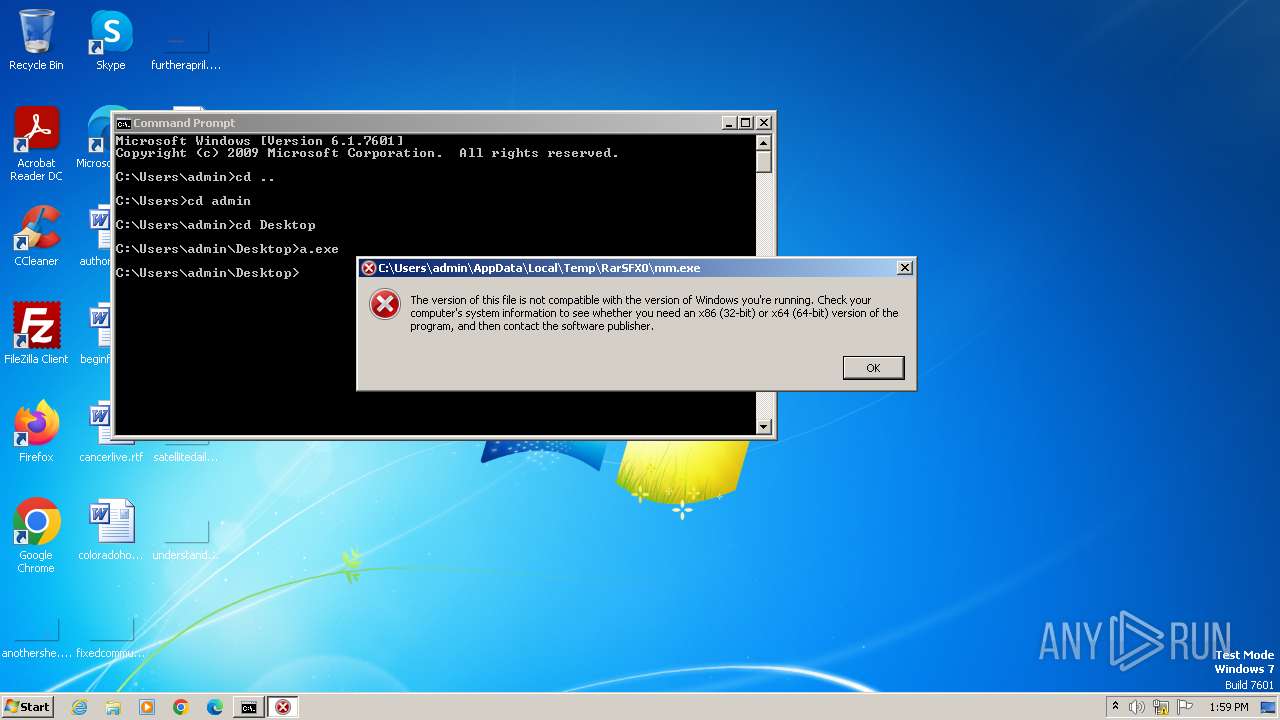Image resolution: width=1280 pixels, height=720 pixels.
Task: Launch CCleaner from the desktop
Action: pos(36,236)
